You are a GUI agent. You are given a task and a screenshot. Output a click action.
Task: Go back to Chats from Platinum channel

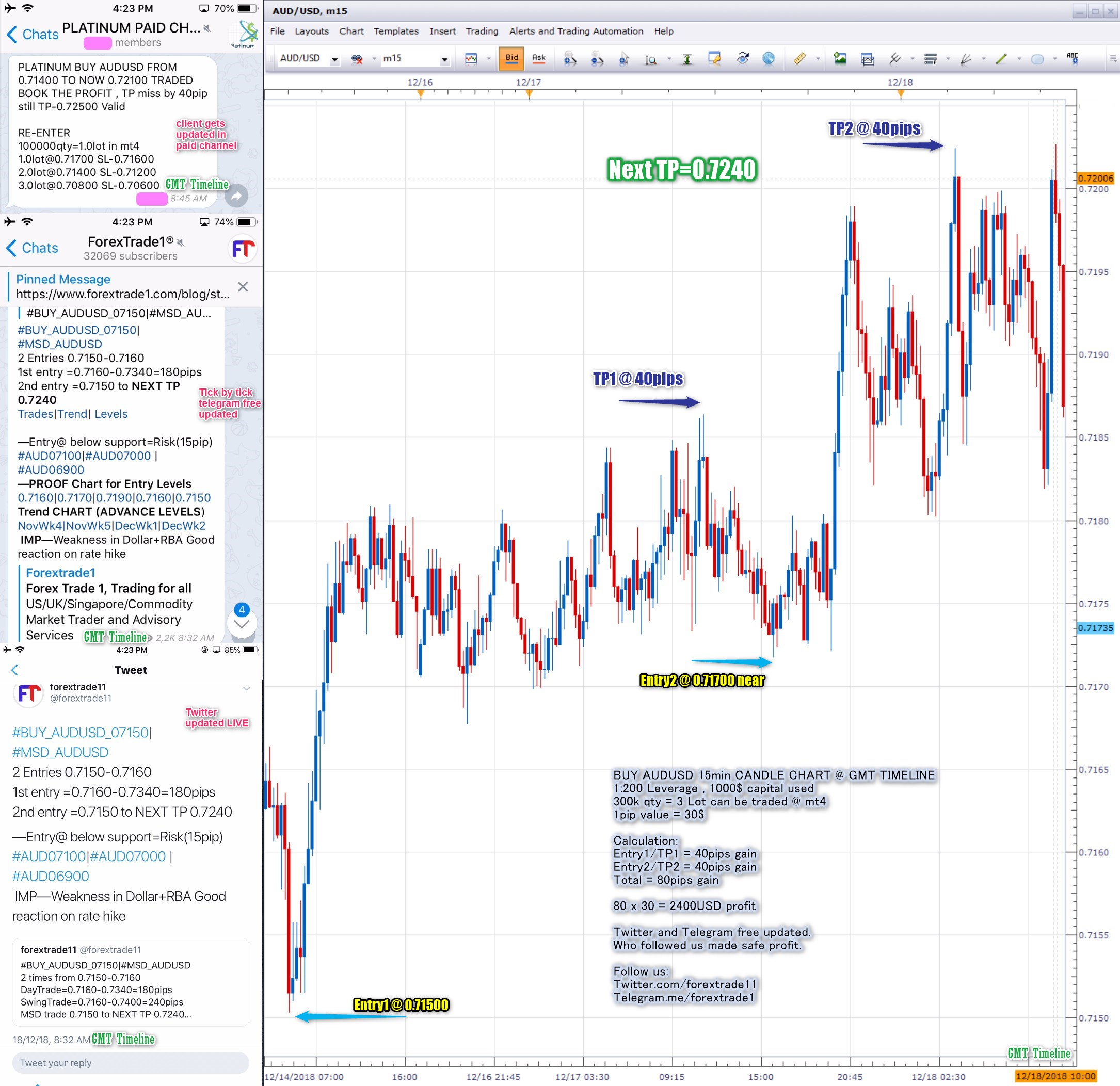tap(33, 34)
